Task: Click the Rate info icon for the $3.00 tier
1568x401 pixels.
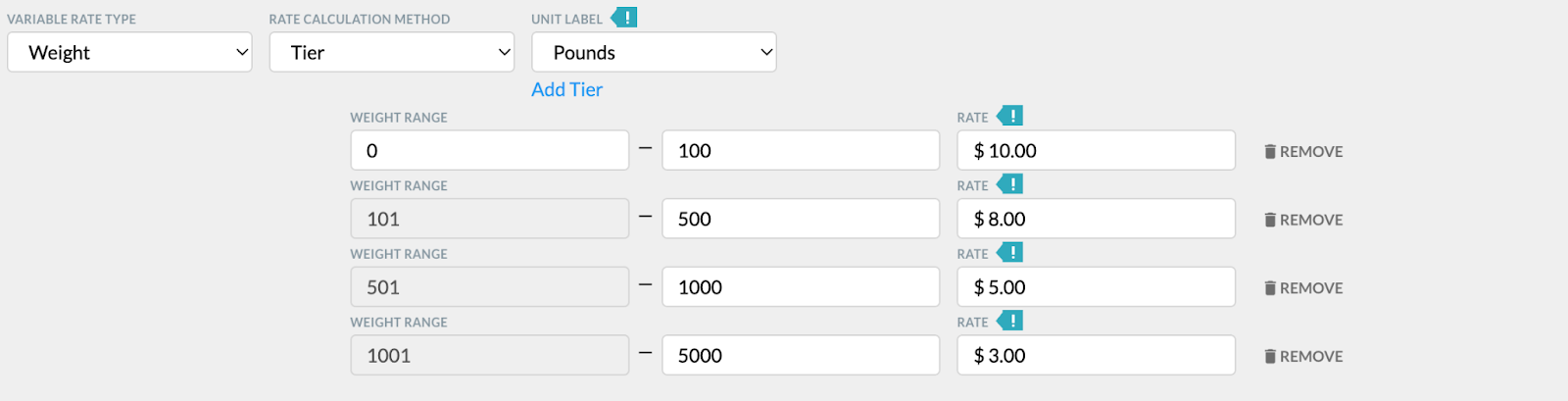Action: 1010,321
